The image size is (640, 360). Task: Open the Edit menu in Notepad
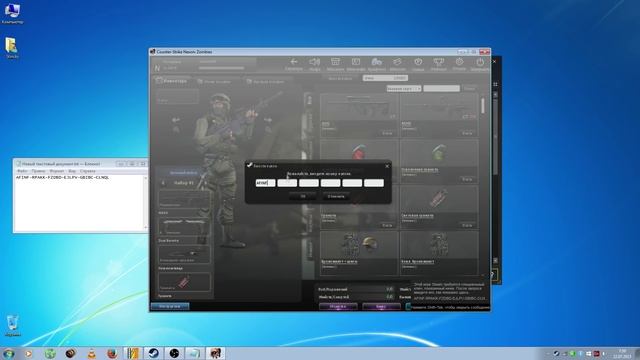point(38,171)
